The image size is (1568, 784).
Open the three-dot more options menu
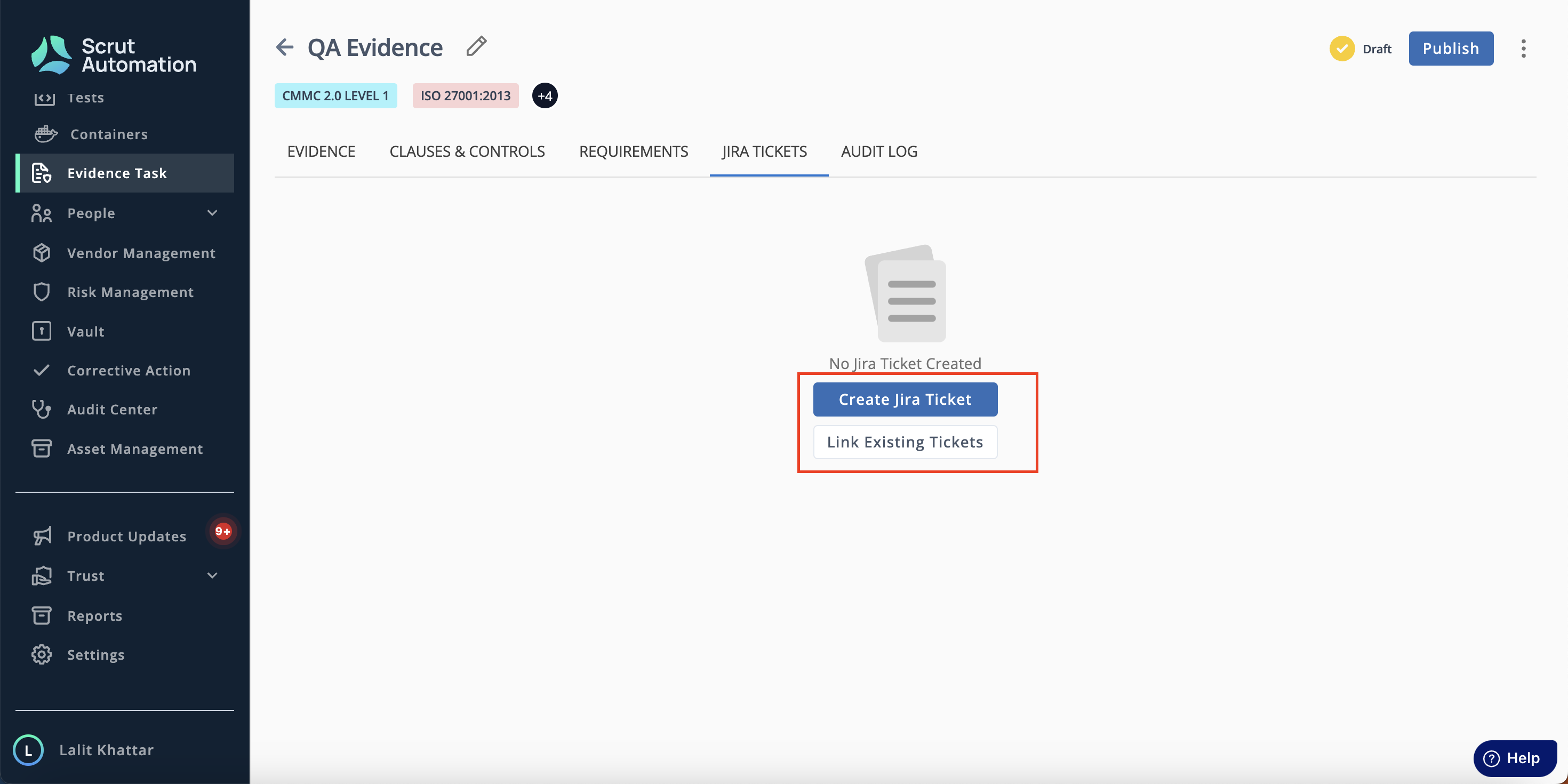pos(1524,49)
